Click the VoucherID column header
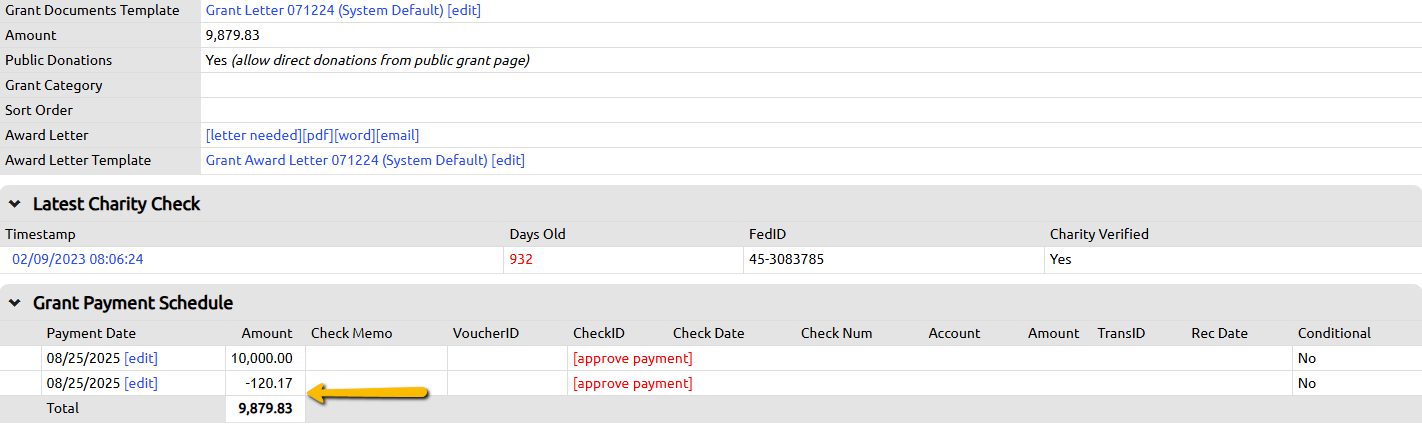 pyautogui.click(x=485, y=333)
